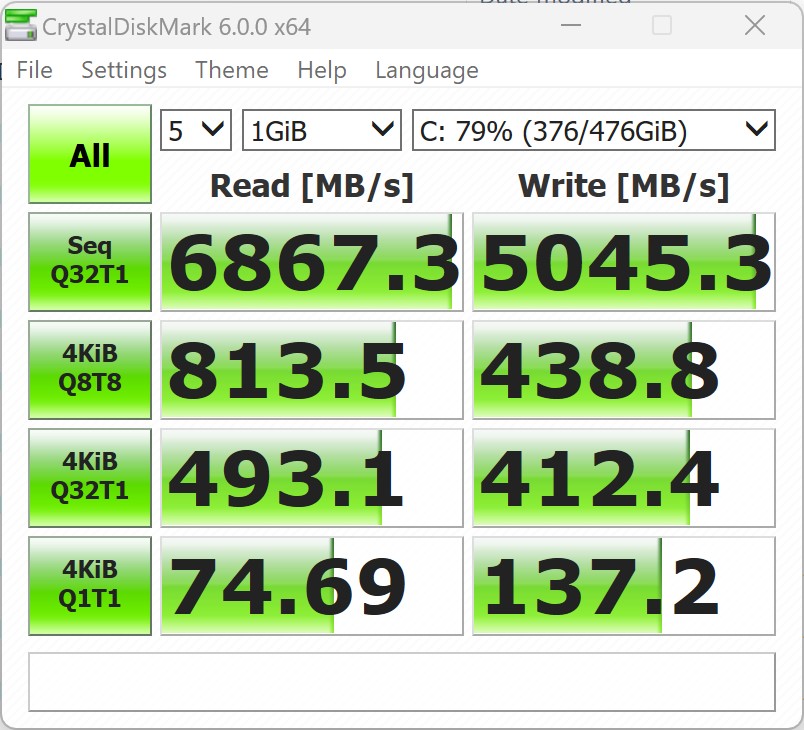This screenshot has width=804, height=730.
Task: Expand the test count dropdown showing 5
Action: click(x=196, y=130)
